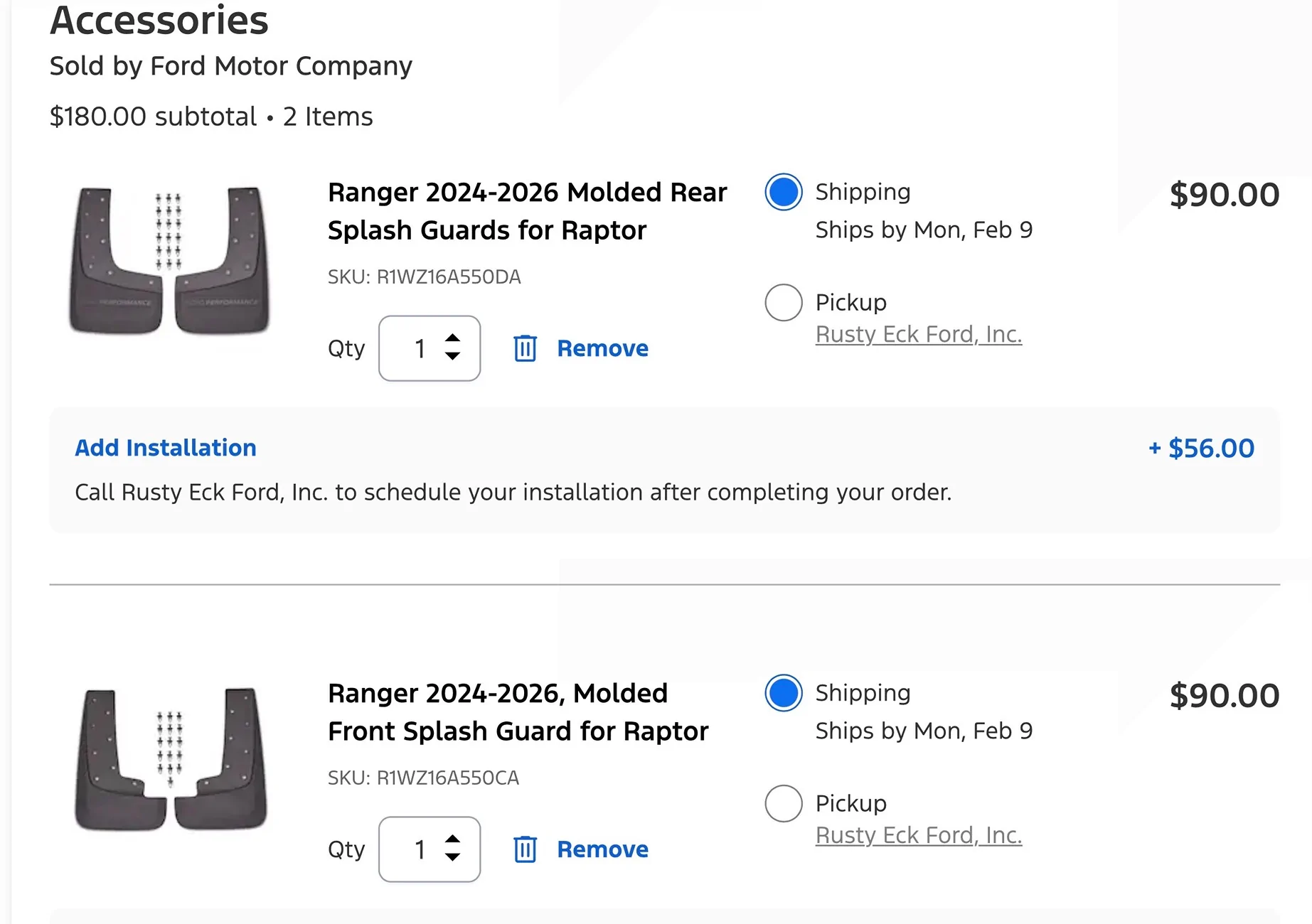Click Rear Splash Guards product title
This screenshot has width=1312, height=924.
coord(527,211)
